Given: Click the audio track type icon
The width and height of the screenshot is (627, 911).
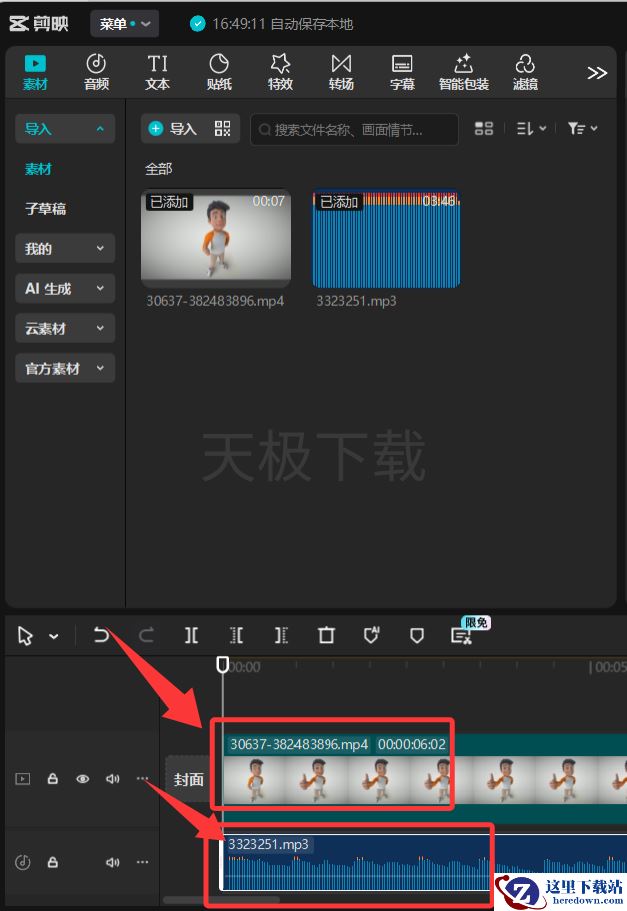Looking at the screenshot, I should pos(23,862).
